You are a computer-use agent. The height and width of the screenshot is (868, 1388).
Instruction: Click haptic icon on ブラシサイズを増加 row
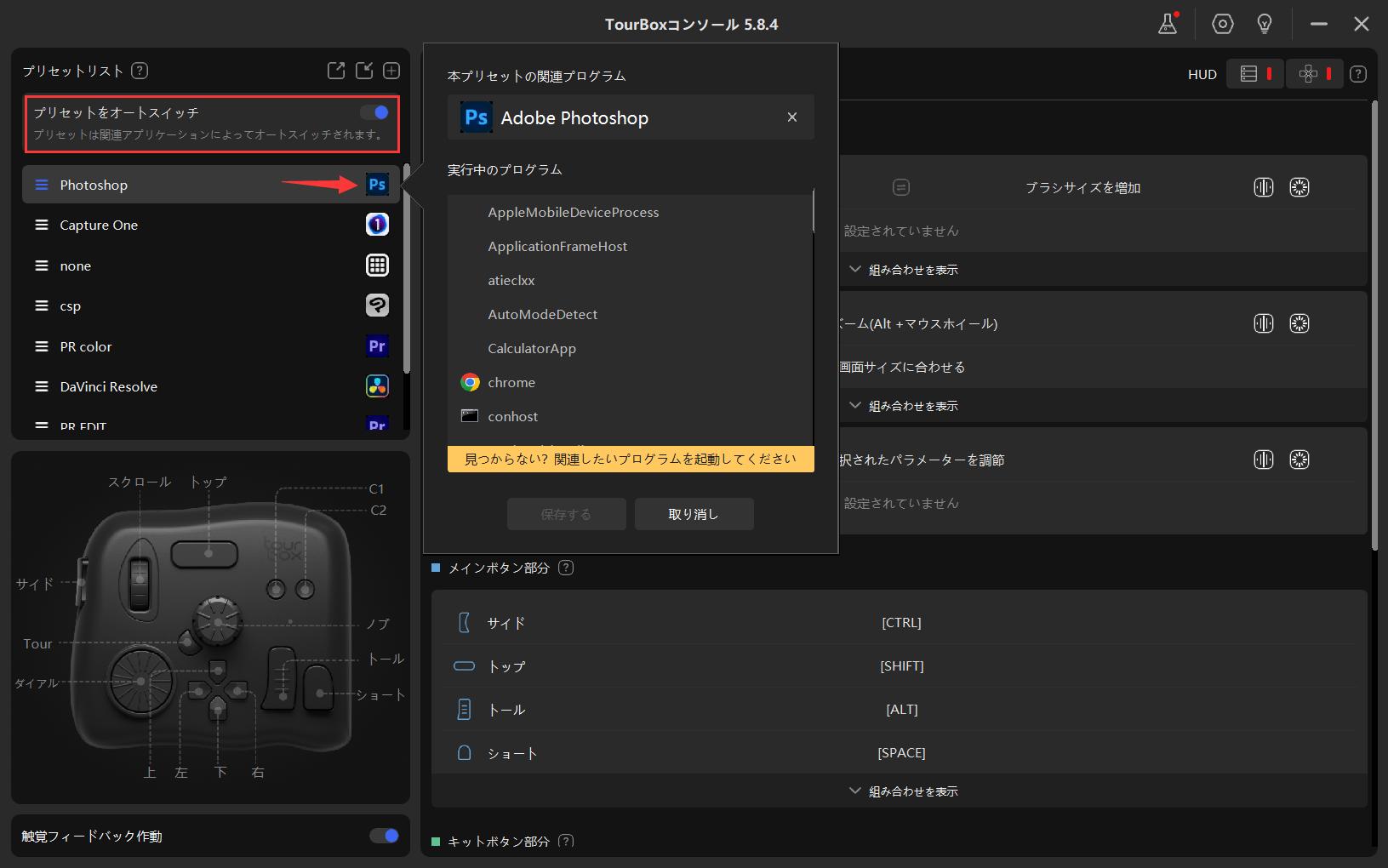1264,187
